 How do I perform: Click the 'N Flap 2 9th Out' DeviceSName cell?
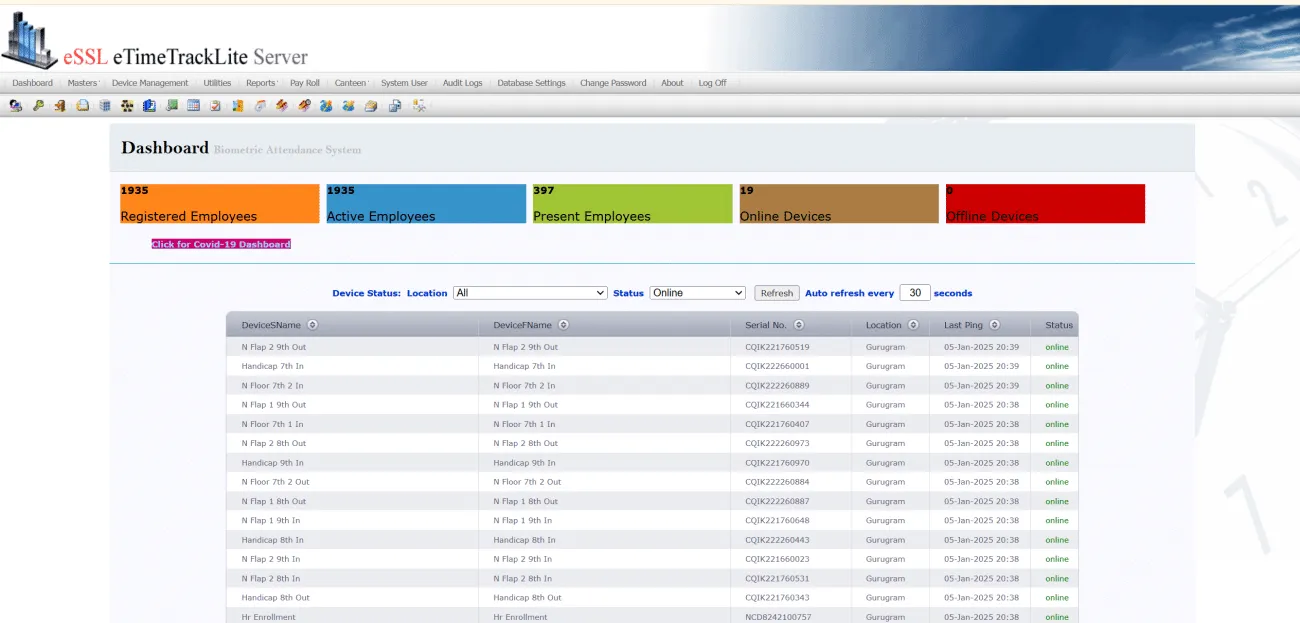273,347
